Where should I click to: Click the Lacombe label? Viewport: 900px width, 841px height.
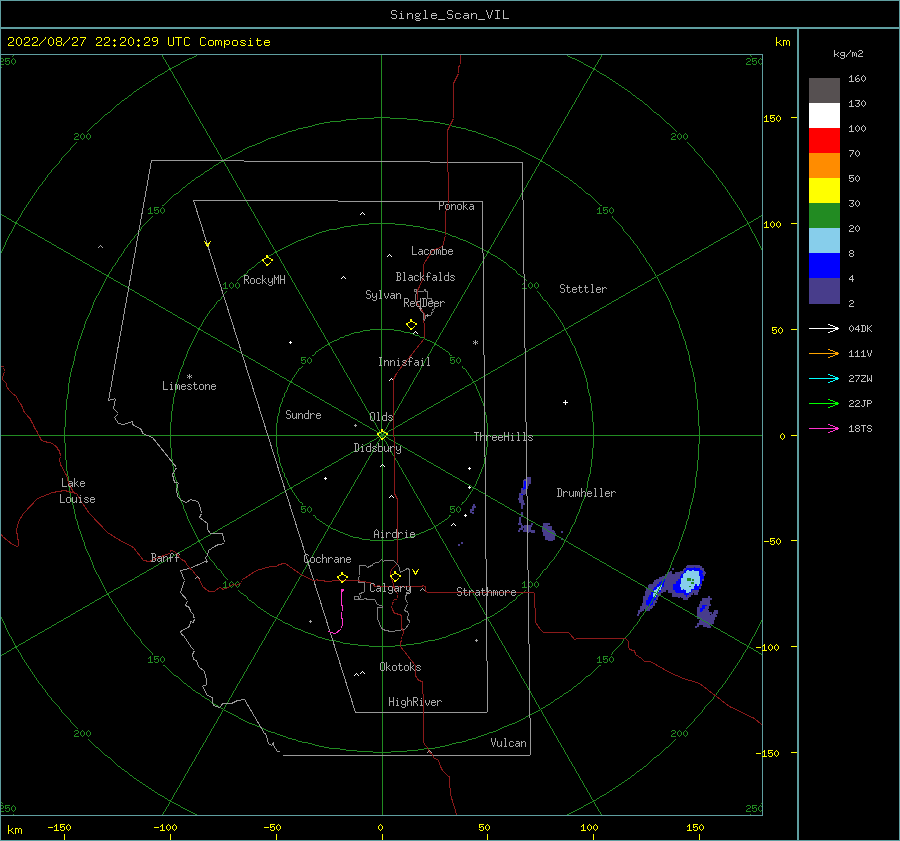(432, 251)
